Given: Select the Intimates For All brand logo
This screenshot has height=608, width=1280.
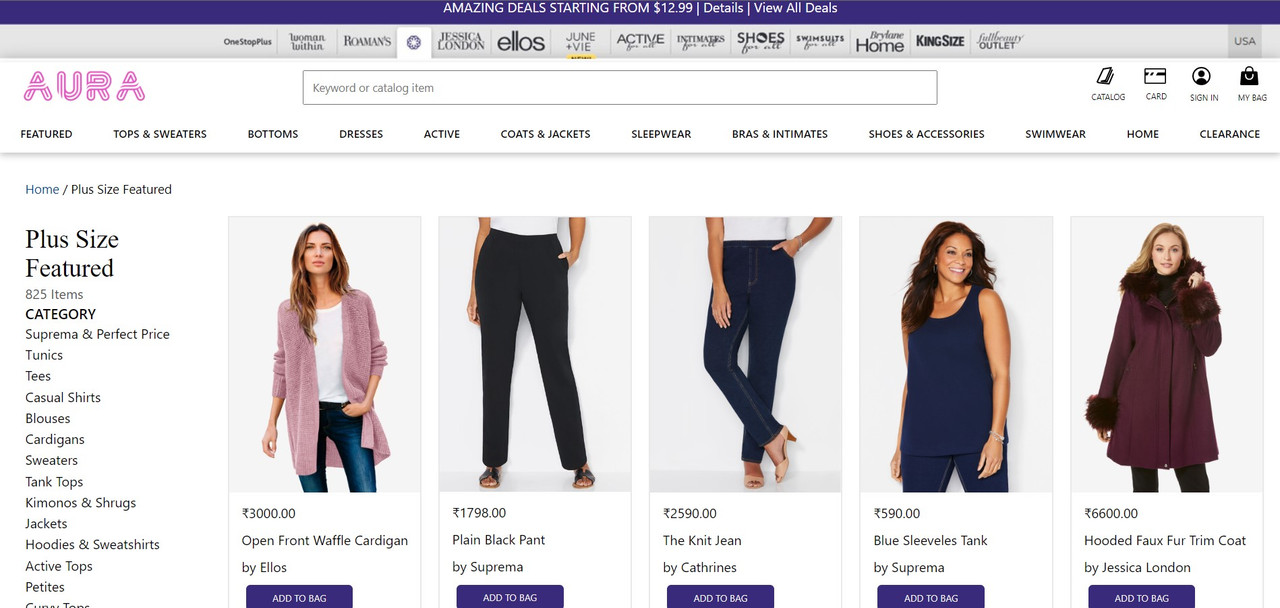Looking at the screenshot, I should click(x=700, y=42).
